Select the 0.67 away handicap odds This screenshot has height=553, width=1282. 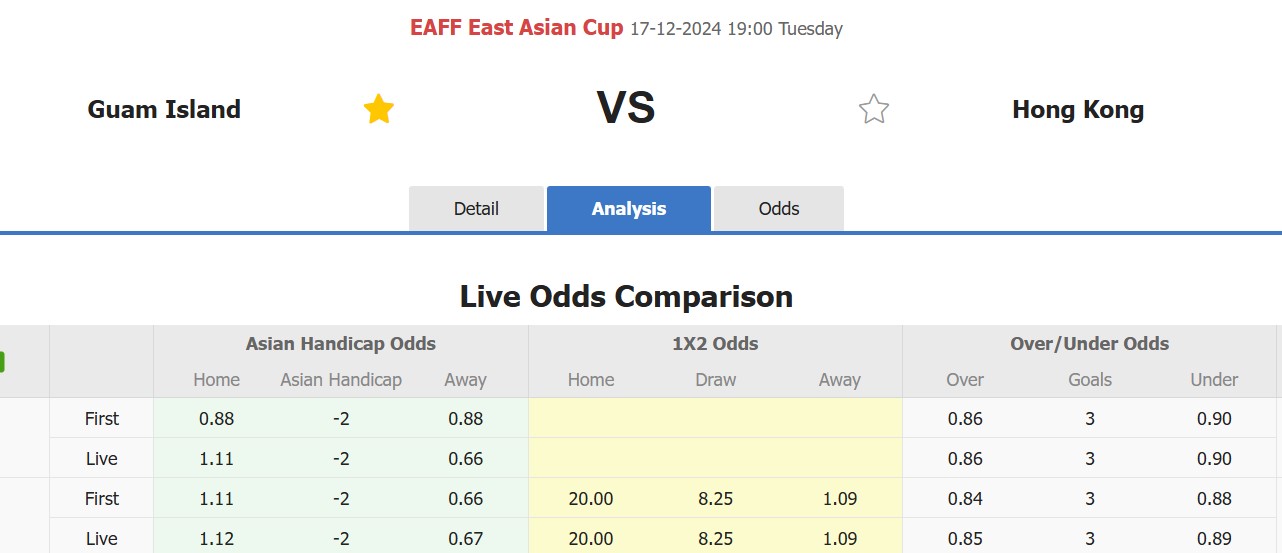[x=465, y=539]
